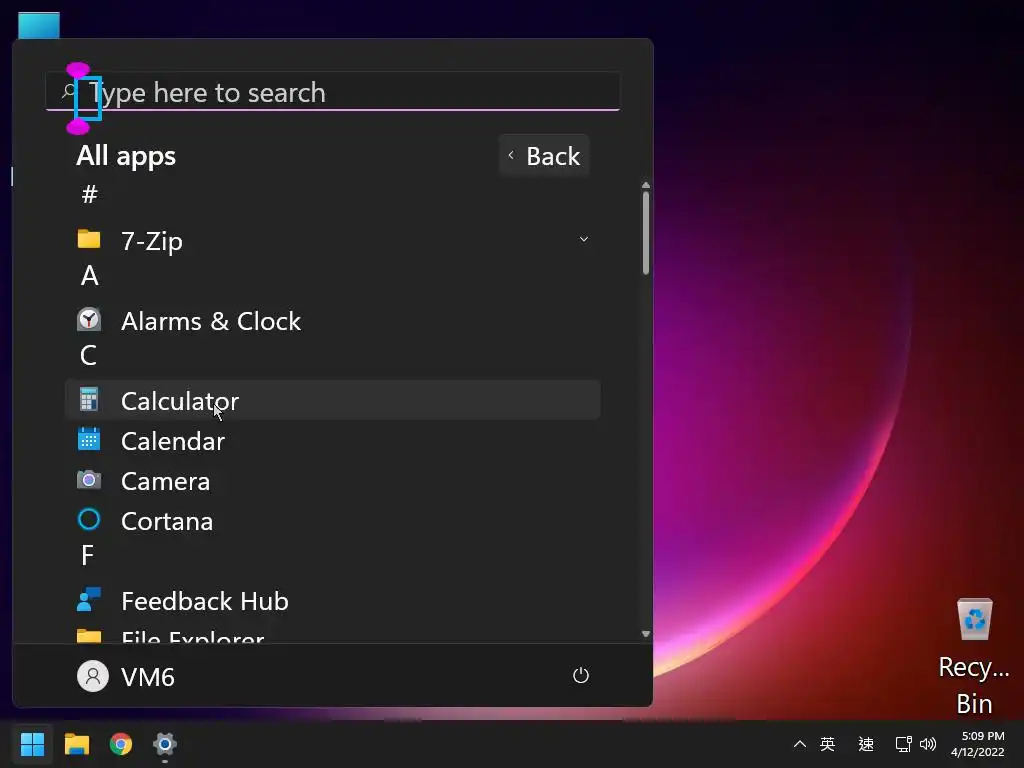Show hidden tray icons chevron
This screenshot has width=1024, height=768.
coord(799,744)
